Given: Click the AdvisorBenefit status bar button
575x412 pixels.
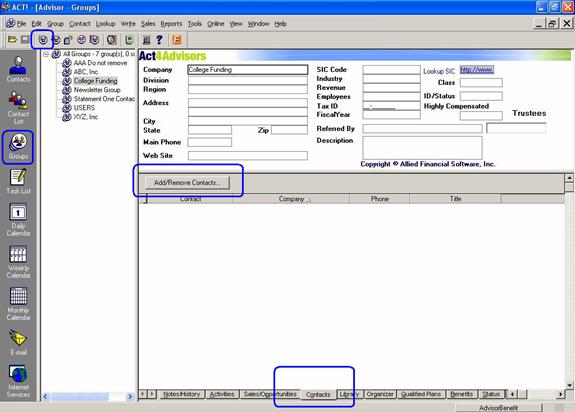Looking at the screenshot, I should pos(498,408).
